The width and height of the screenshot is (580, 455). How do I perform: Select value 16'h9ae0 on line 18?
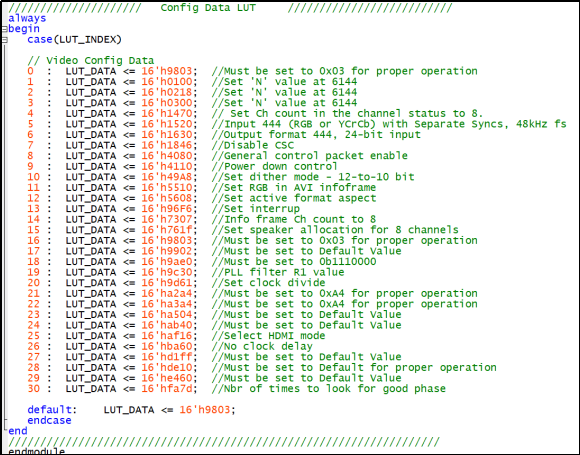167,262
